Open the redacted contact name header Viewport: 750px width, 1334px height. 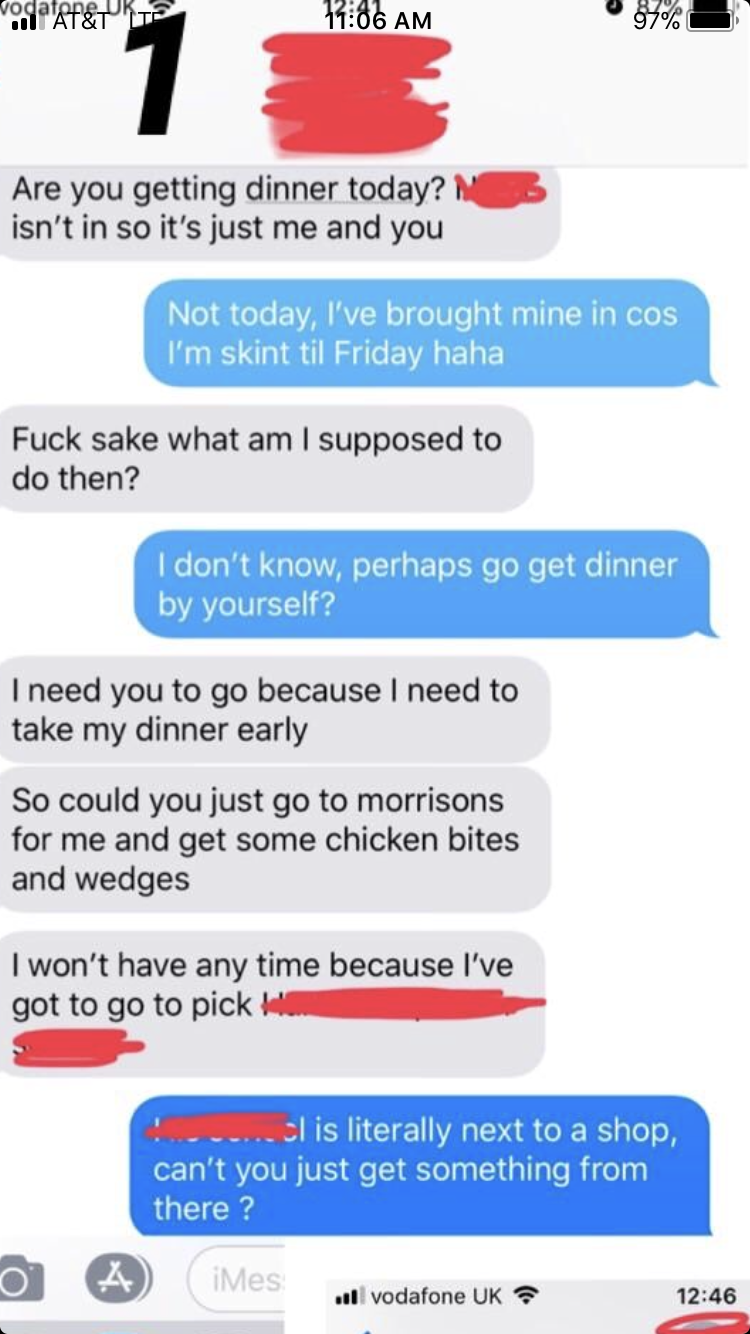click(355, 92)
